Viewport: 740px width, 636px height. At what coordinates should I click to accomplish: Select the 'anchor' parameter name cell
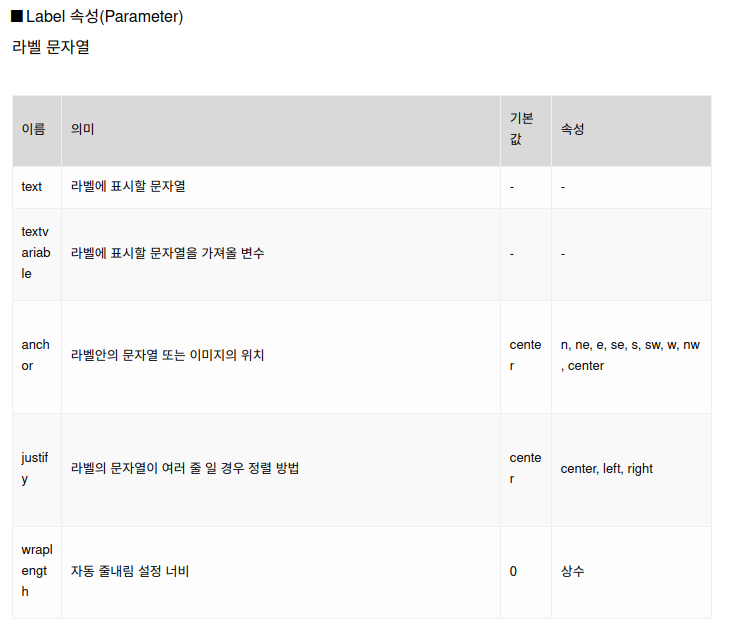[35, 355]
